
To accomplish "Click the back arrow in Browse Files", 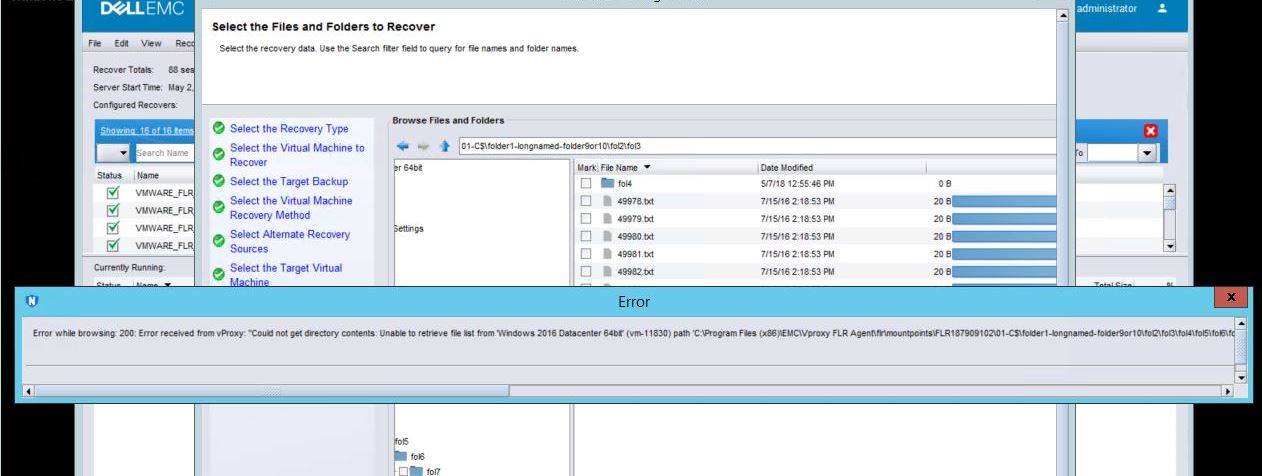I will tap(403, 146).
